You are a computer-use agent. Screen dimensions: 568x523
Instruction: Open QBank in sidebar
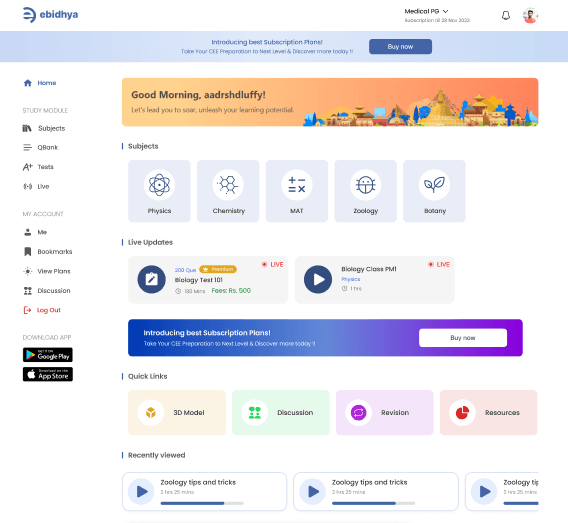point(40,147)
